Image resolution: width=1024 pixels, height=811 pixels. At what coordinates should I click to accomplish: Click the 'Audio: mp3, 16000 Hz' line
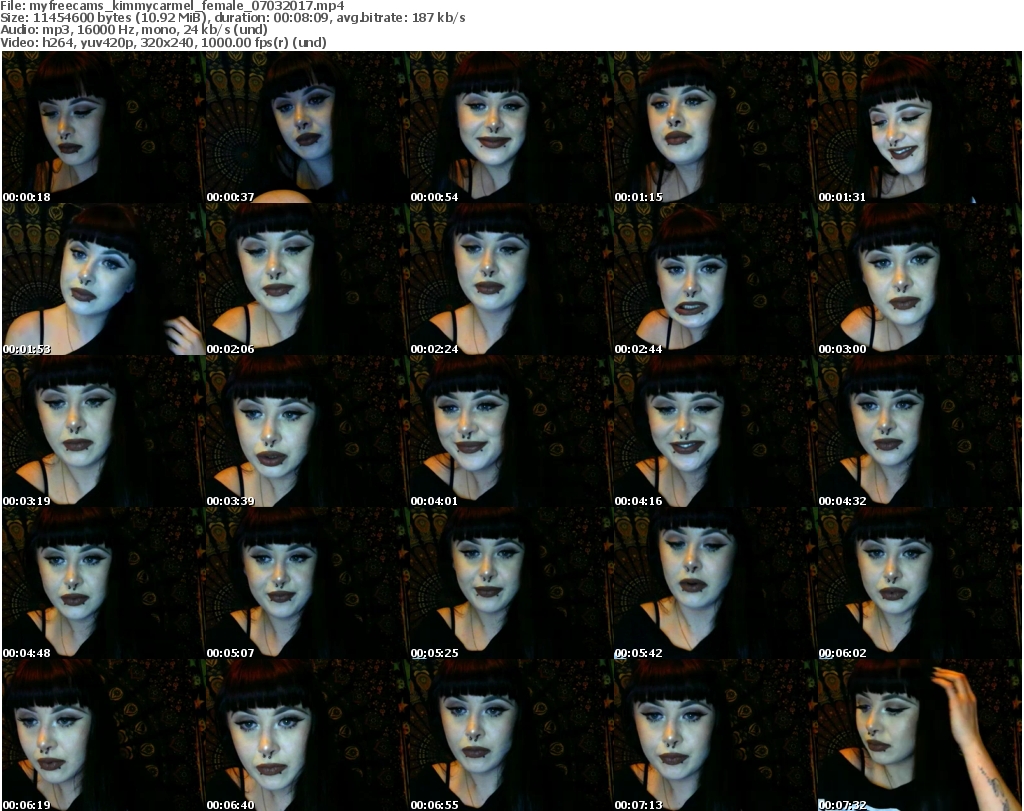click(134, 30)
